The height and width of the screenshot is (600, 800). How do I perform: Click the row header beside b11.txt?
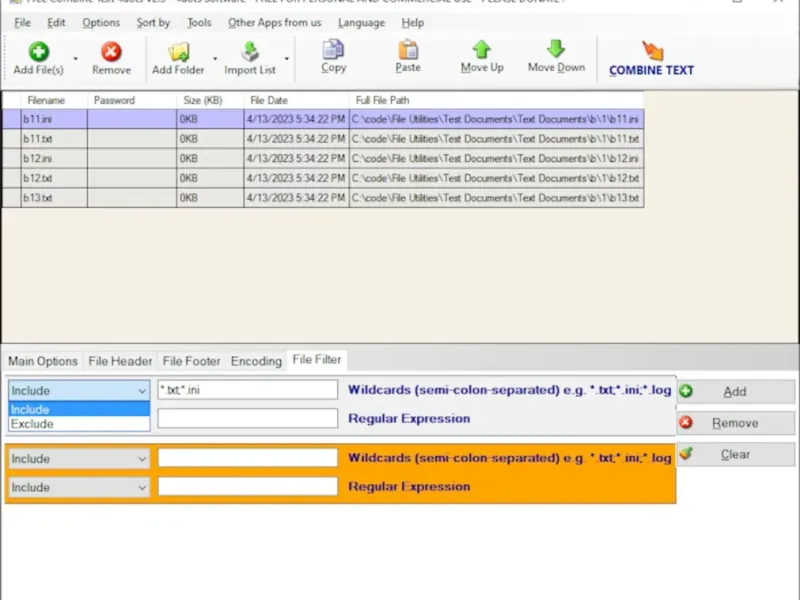point(12,139)
